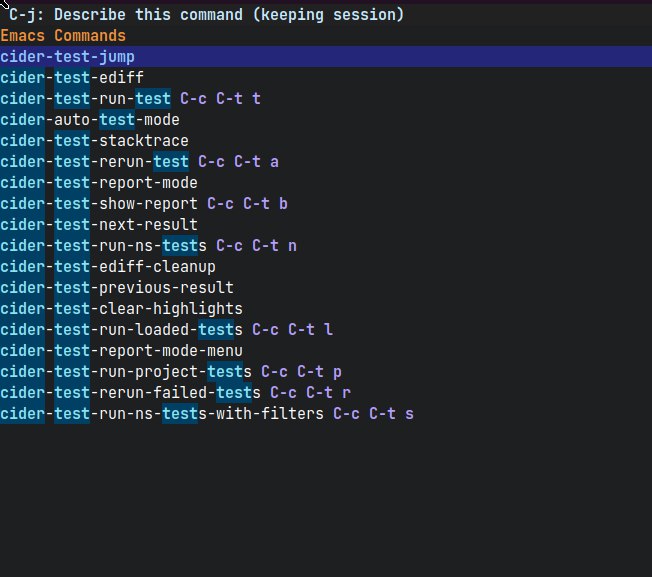Click the "C-j: Describe this command" header line
Viewport: 652px width, 577px height.
point(206,15)
